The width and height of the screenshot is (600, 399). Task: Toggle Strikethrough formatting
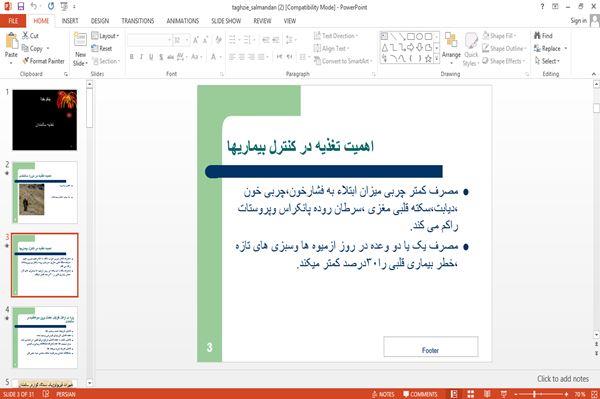171,57
